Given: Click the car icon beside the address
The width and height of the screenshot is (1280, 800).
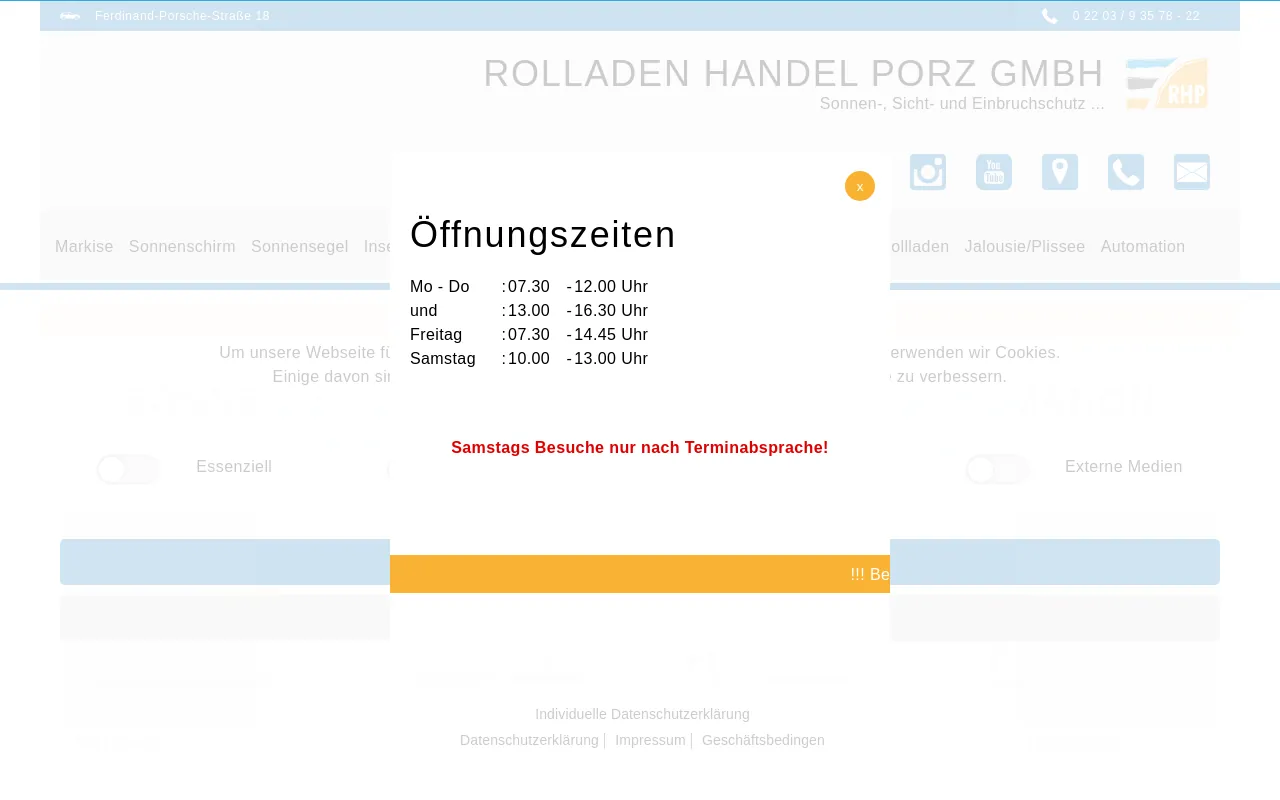Looking at the screenshot, I should [70, 16].
